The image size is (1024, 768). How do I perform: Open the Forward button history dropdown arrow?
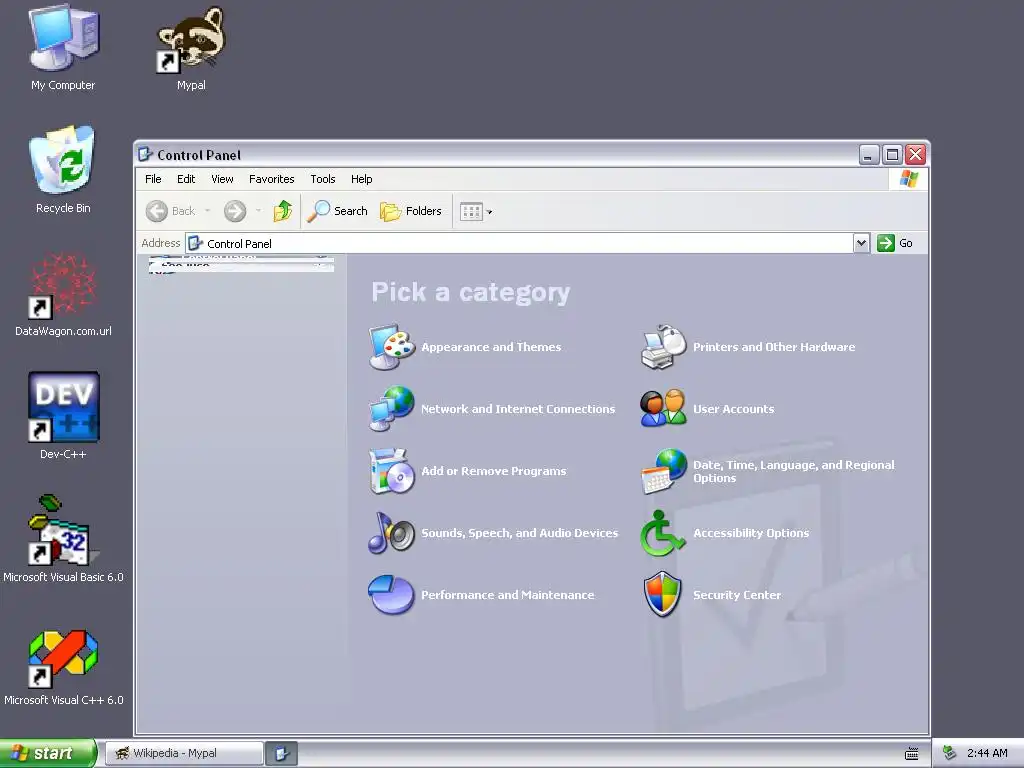(x=259, y=211)
